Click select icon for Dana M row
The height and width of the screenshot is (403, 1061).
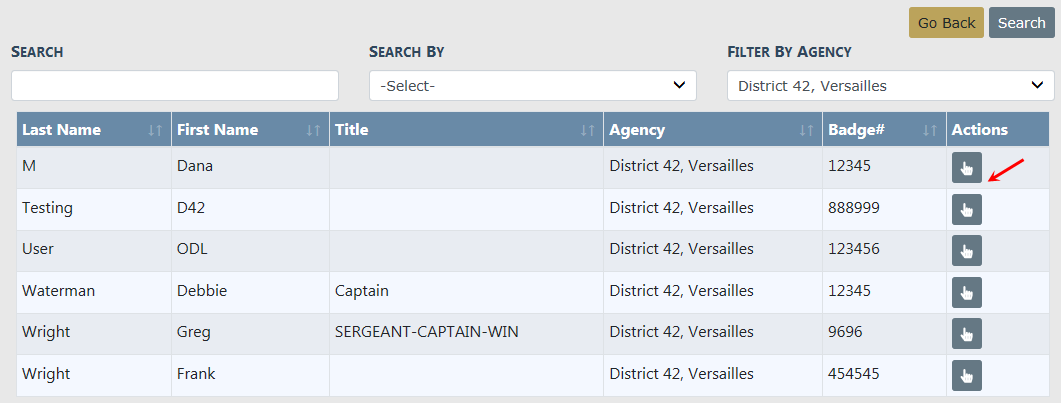pos(966,168)
